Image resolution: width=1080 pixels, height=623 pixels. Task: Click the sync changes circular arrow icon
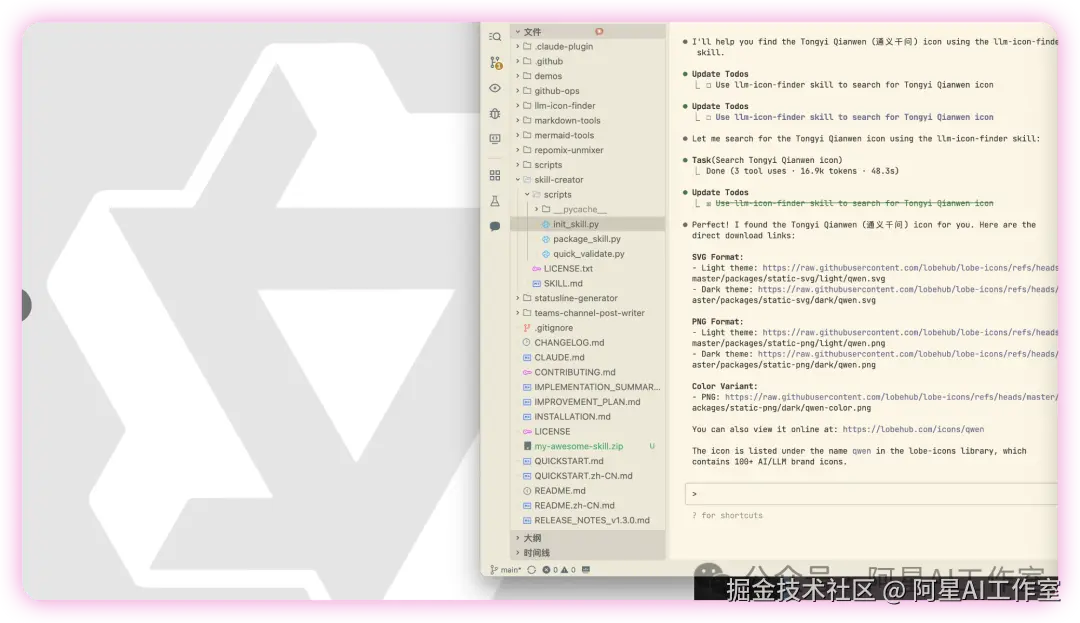coord(531,570)
